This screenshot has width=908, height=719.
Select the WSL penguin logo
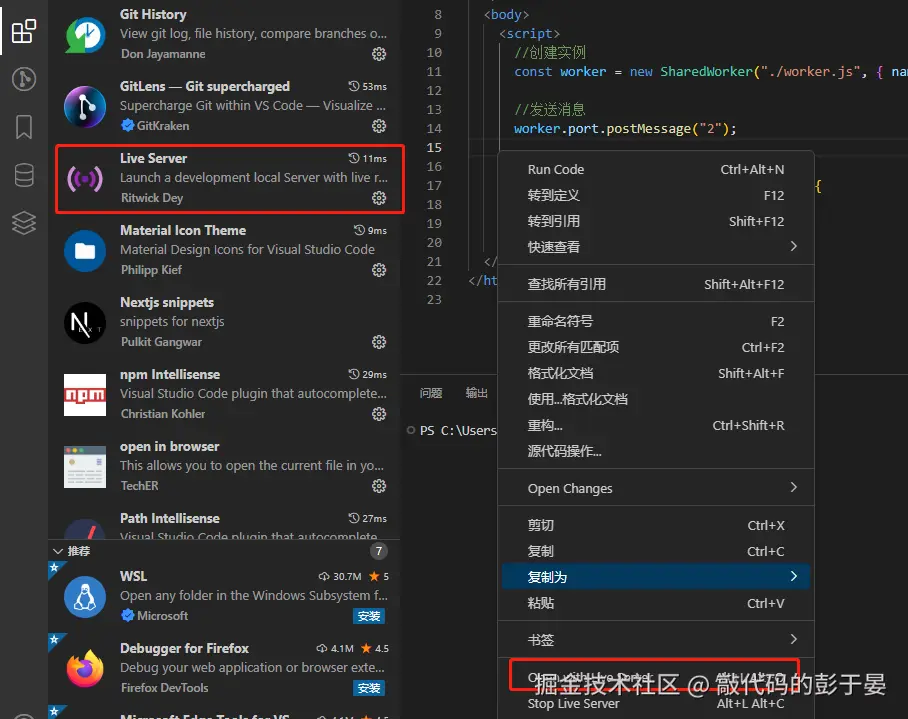85,597
